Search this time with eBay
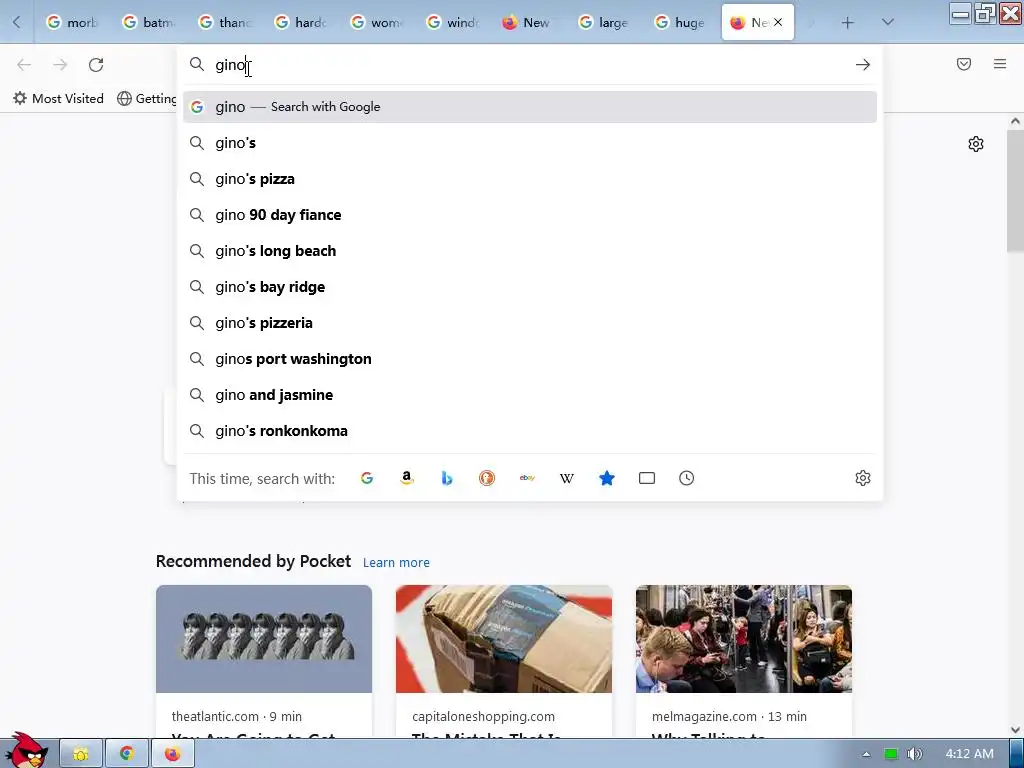Screen dimensions: 1024x768 pyautogui.click(x=527, y=478)
